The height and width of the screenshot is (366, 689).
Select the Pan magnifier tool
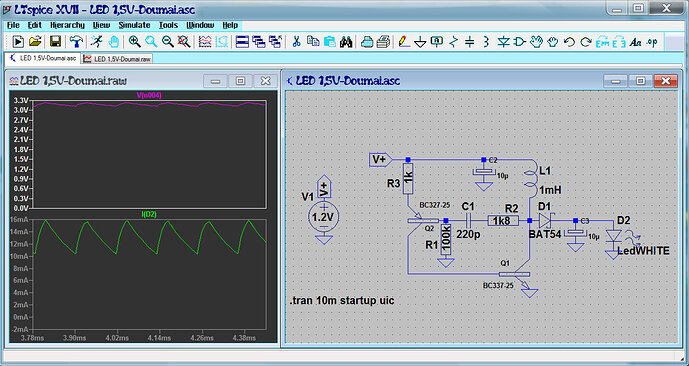[151, 42]
